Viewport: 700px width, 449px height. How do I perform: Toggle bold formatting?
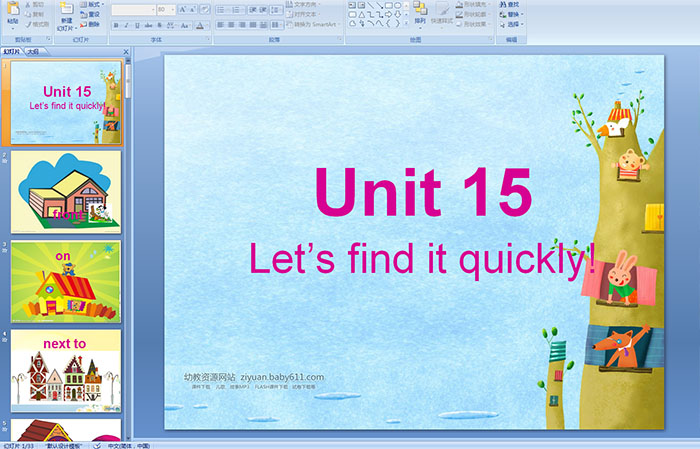116,25
